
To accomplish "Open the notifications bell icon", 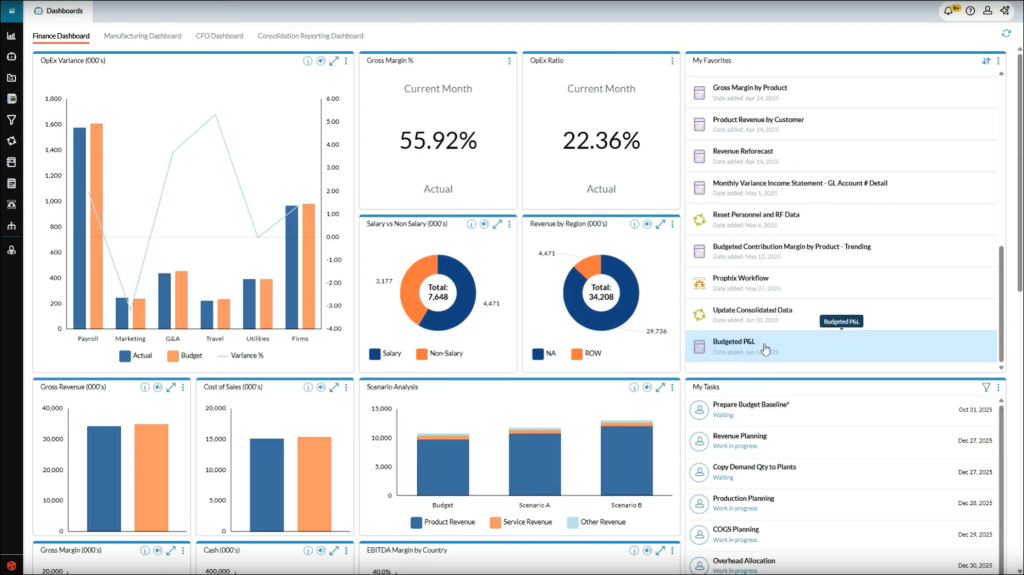I will (x=948, y=11).
